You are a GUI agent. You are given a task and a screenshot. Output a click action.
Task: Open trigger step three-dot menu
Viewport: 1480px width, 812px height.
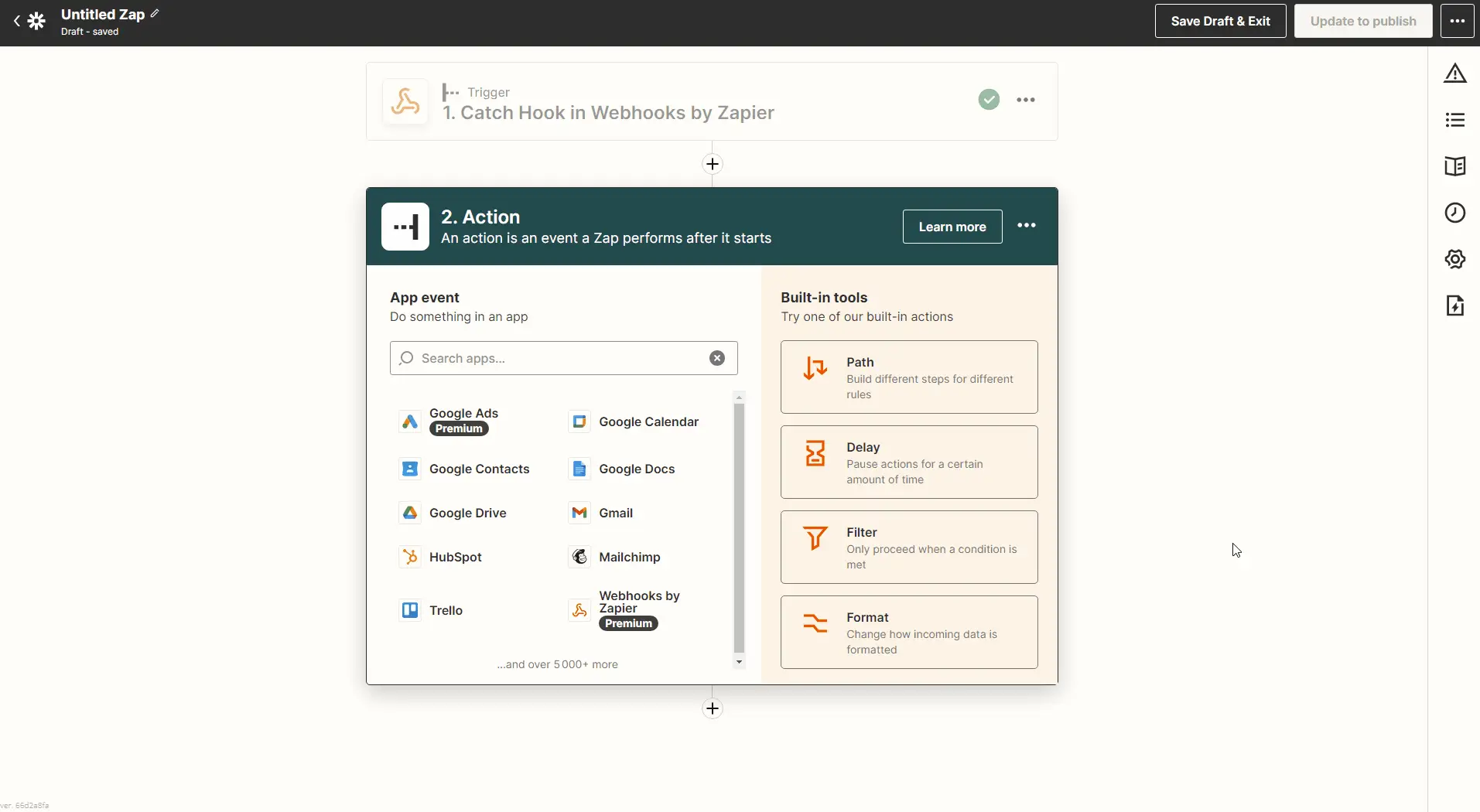[x=1026, y=100]
